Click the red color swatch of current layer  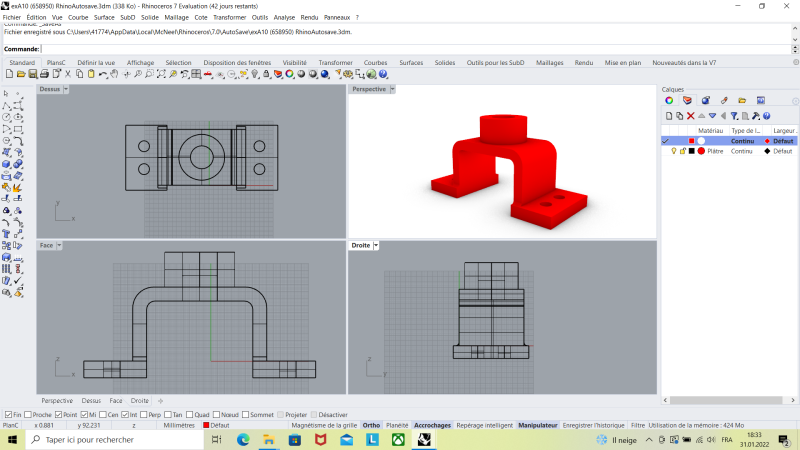click(691, 141)
